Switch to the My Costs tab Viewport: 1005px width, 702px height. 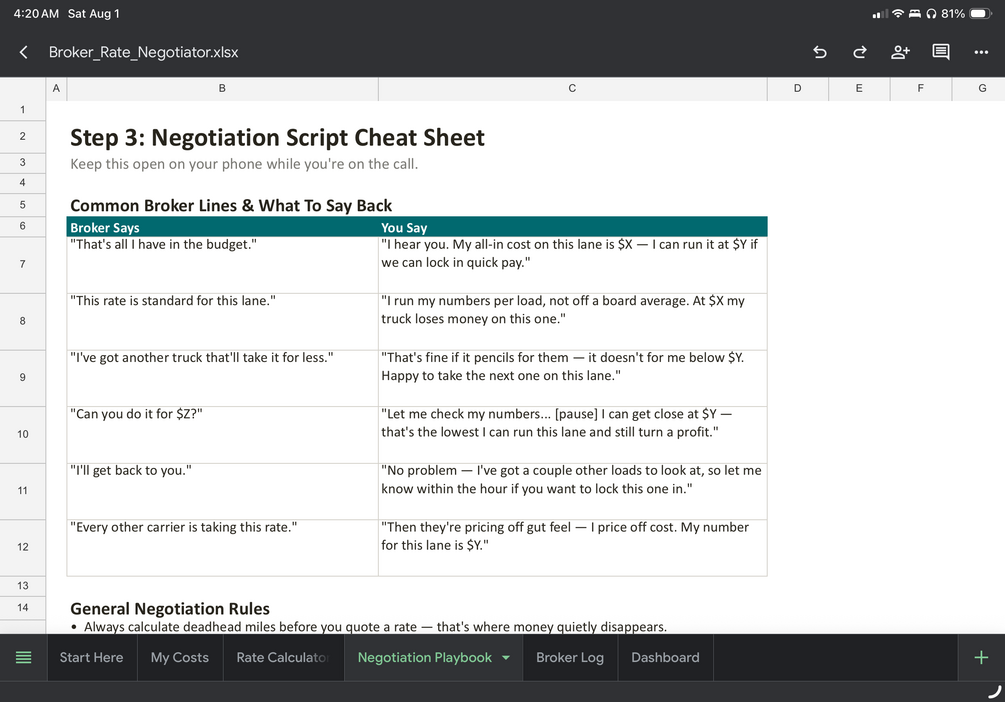point(179,657)
